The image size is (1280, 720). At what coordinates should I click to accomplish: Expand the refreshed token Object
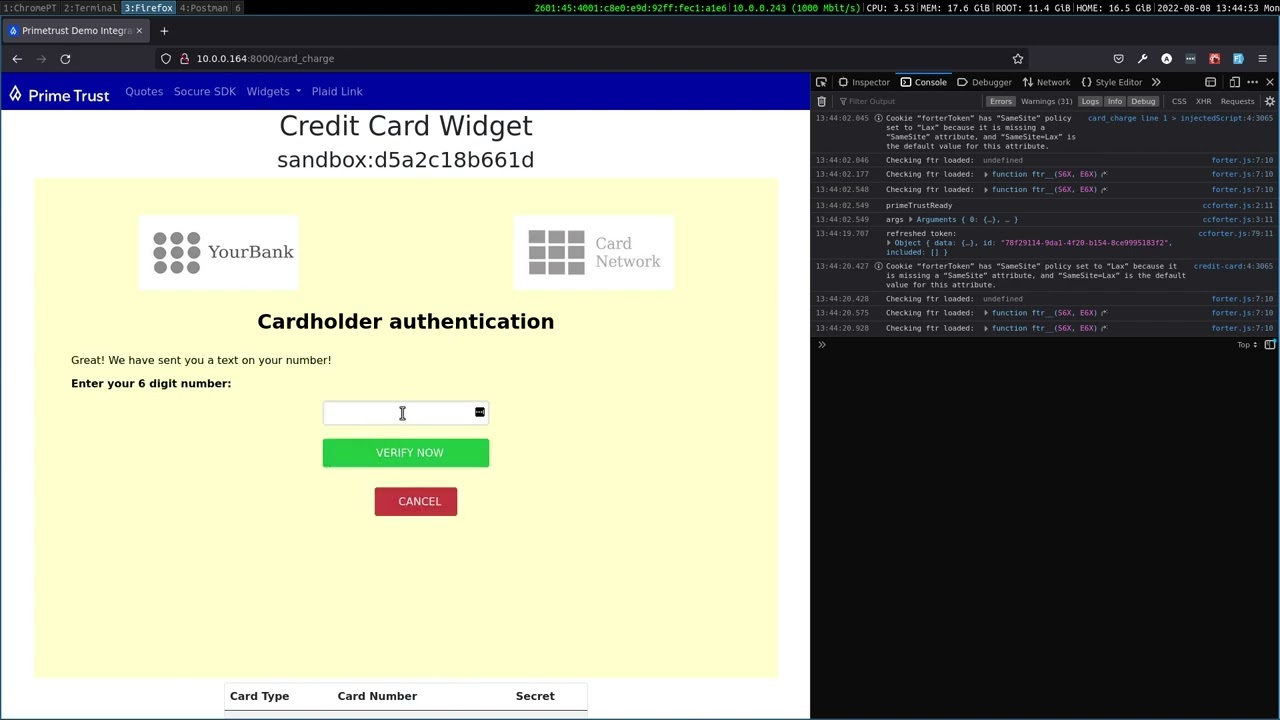(889, 243)
